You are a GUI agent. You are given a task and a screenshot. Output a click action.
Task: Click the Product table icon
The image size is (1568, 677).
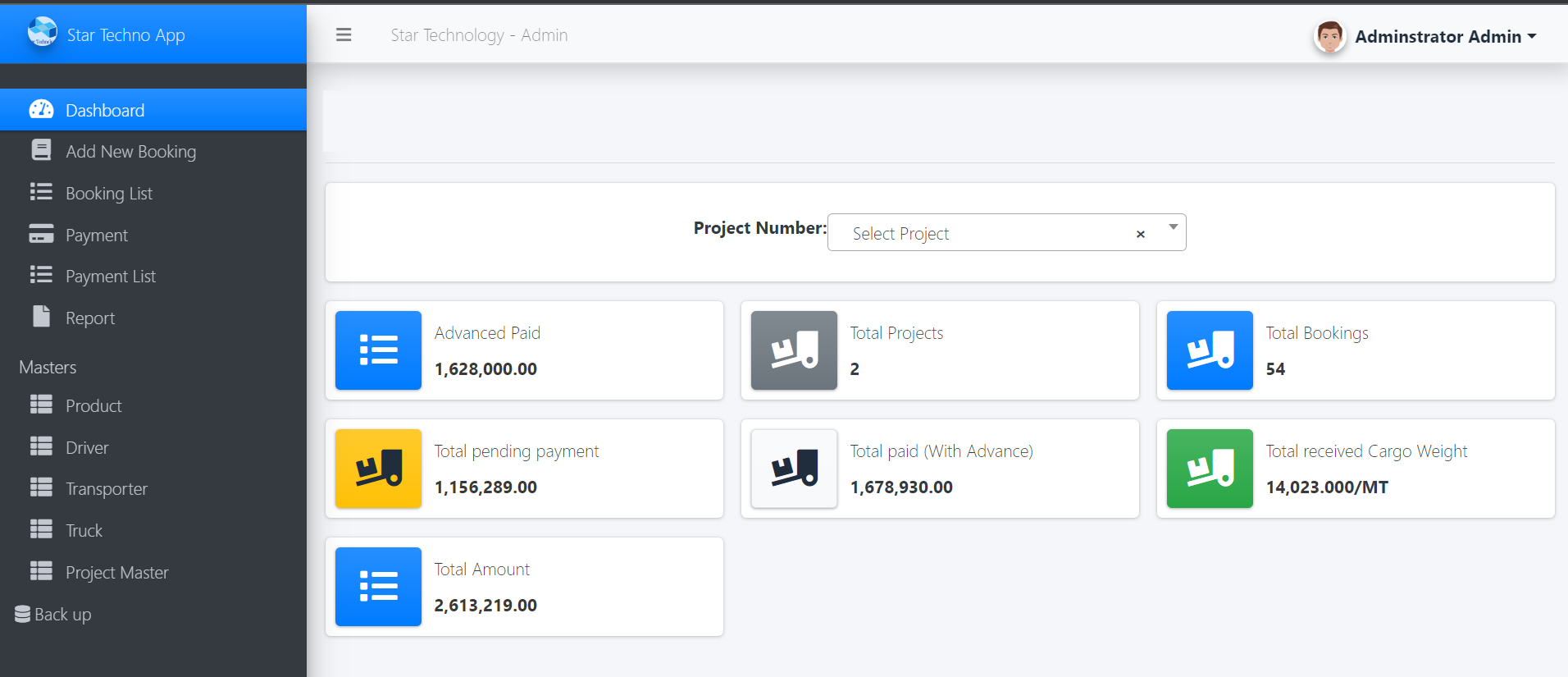click(41, 405)
